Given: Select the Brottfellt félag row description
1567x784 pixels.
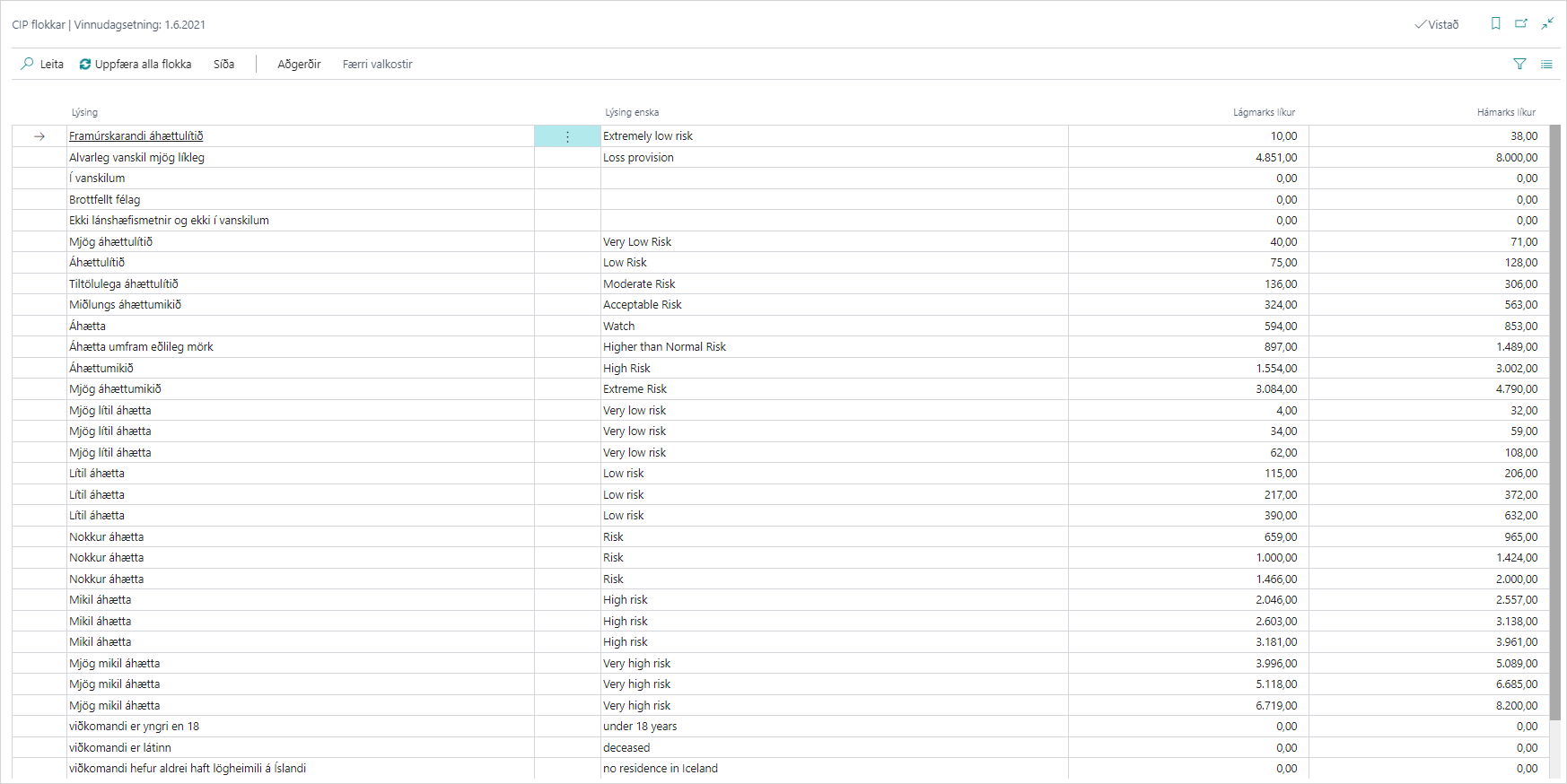Looking at the screenshot, I should click(105, 199).
